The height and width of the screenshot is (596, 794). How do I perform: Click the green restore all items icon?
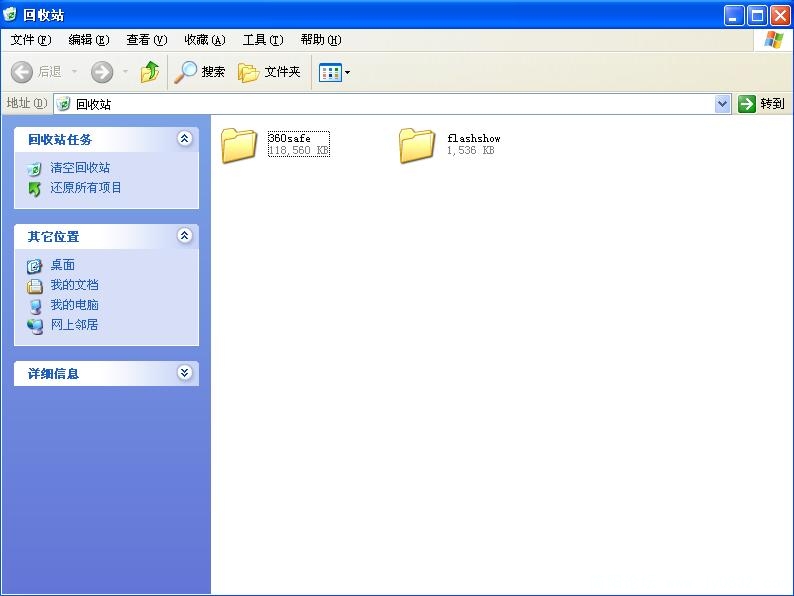click(34, 189)
